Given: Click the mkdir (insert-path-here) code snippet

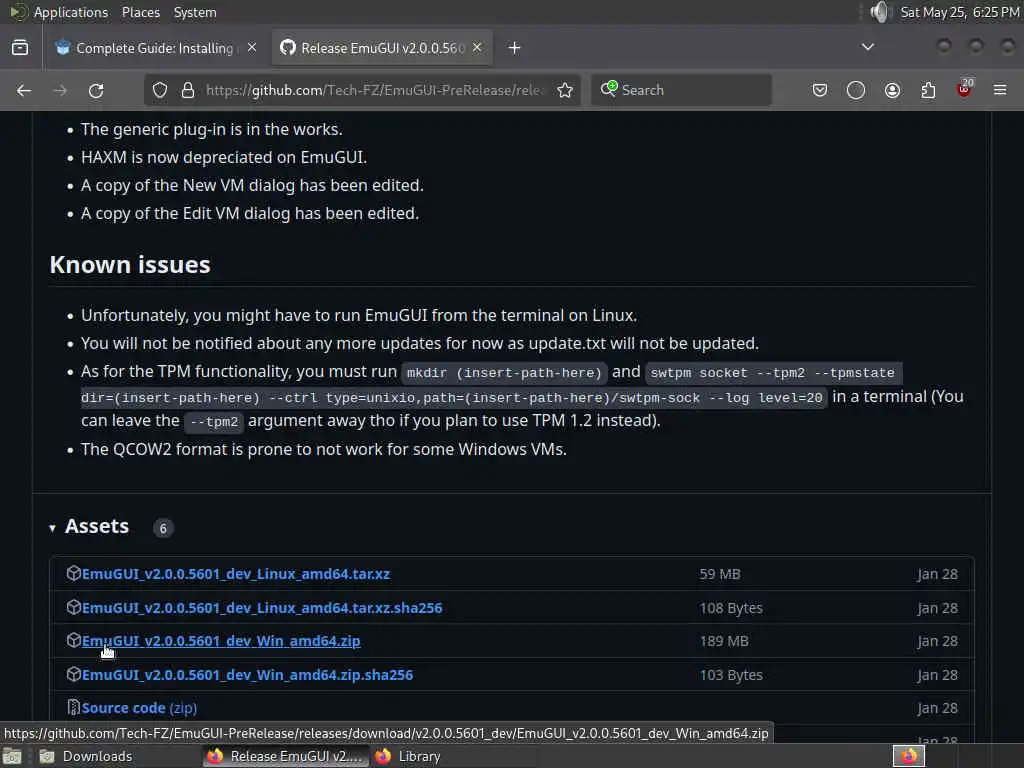Looking at the screenshot, I should coord(504,373).
